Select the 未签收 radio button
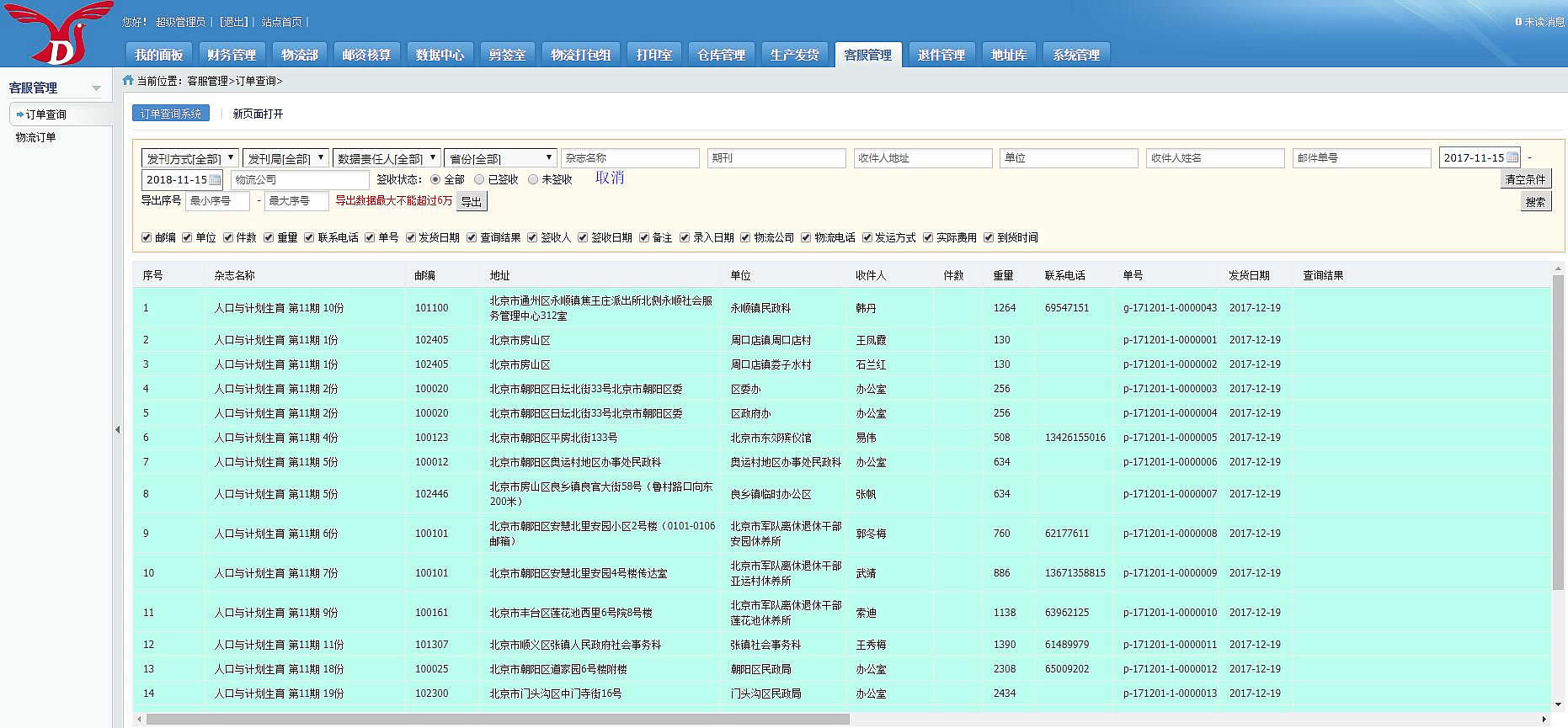The image size is (1568, 728). tap(533, 179)
